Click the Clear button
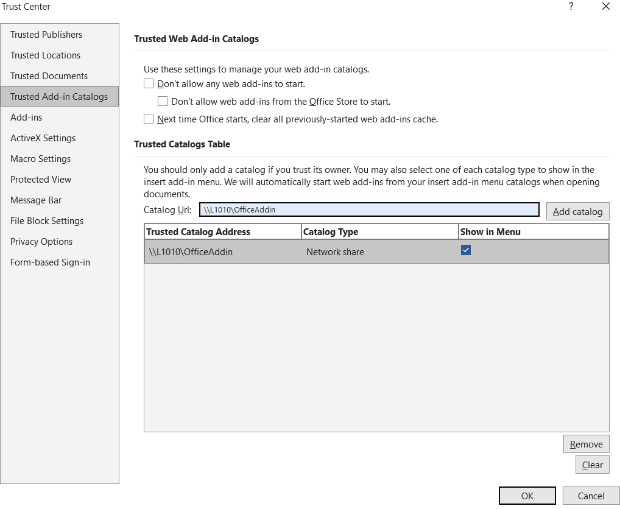The height and width of the screenshot is (509, 620). pyautogui.click(x=592, y=465)
